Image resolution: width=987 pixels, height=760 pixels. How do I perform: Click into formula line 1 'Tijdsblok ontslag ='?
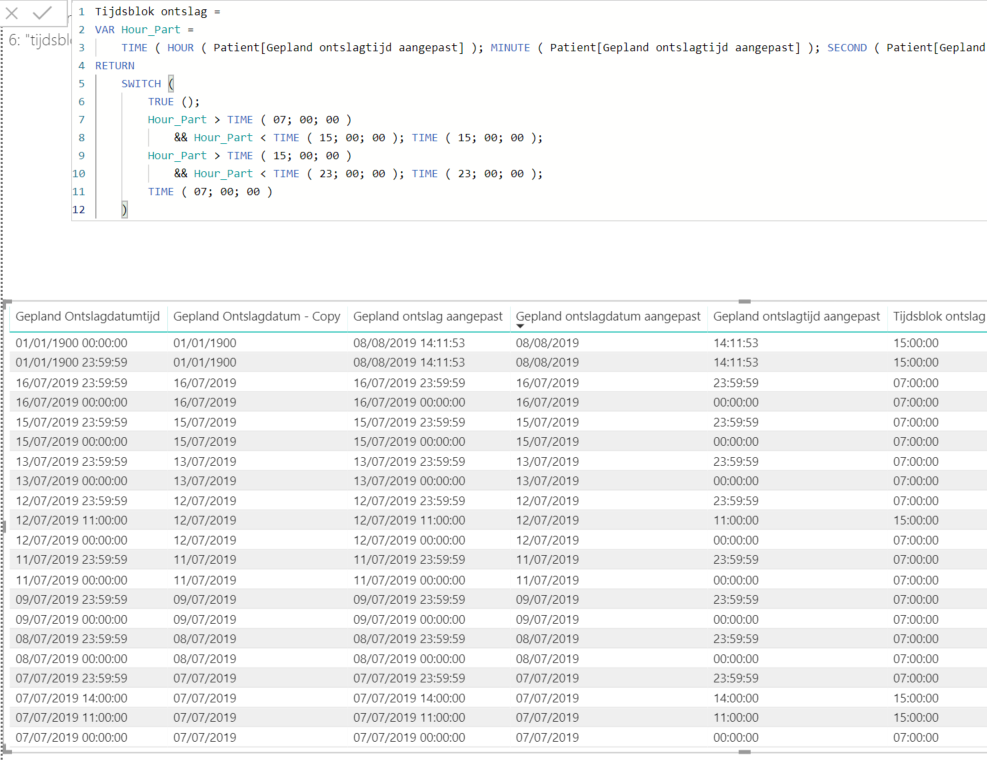(x=157, y=11)
